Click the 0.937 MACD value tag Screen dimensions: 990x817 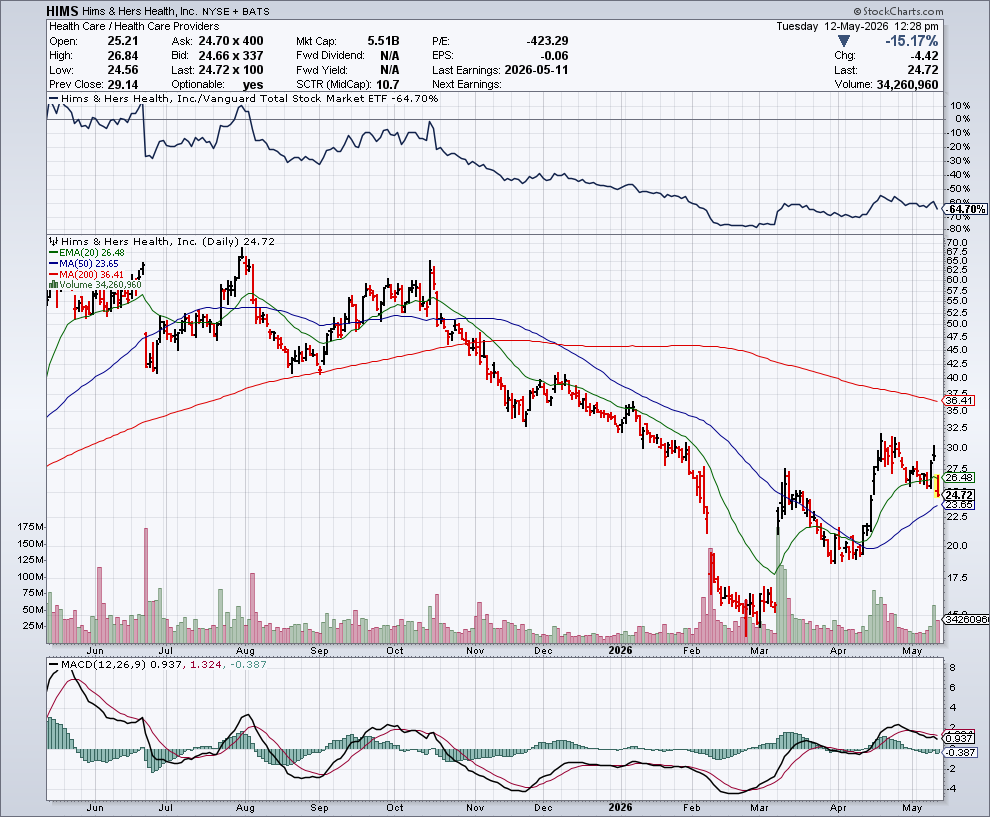tap(959, 738)
